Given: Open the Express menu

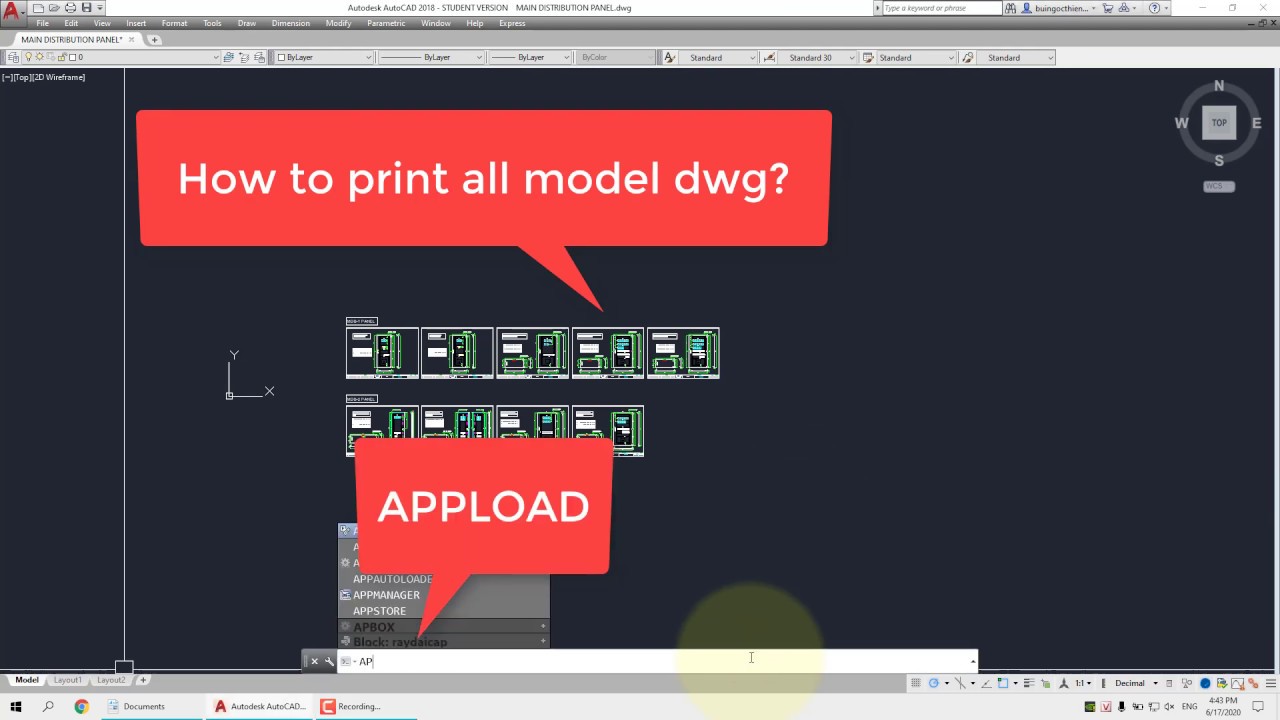Looking at the screenshot, I should point(512,23).
